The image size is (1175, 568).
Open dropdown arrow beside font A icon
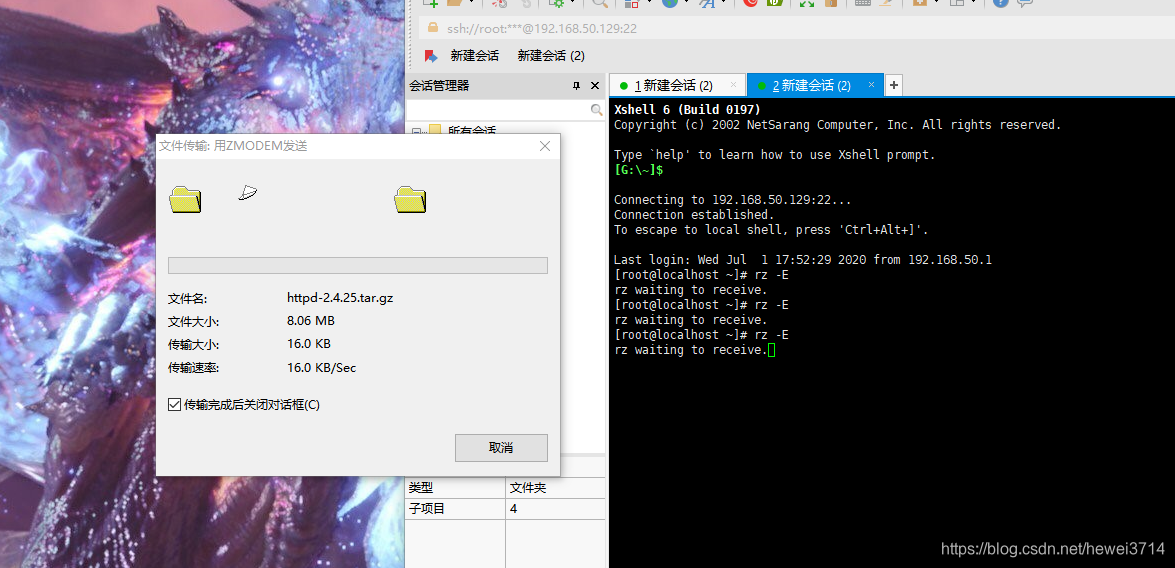point(722,3)
